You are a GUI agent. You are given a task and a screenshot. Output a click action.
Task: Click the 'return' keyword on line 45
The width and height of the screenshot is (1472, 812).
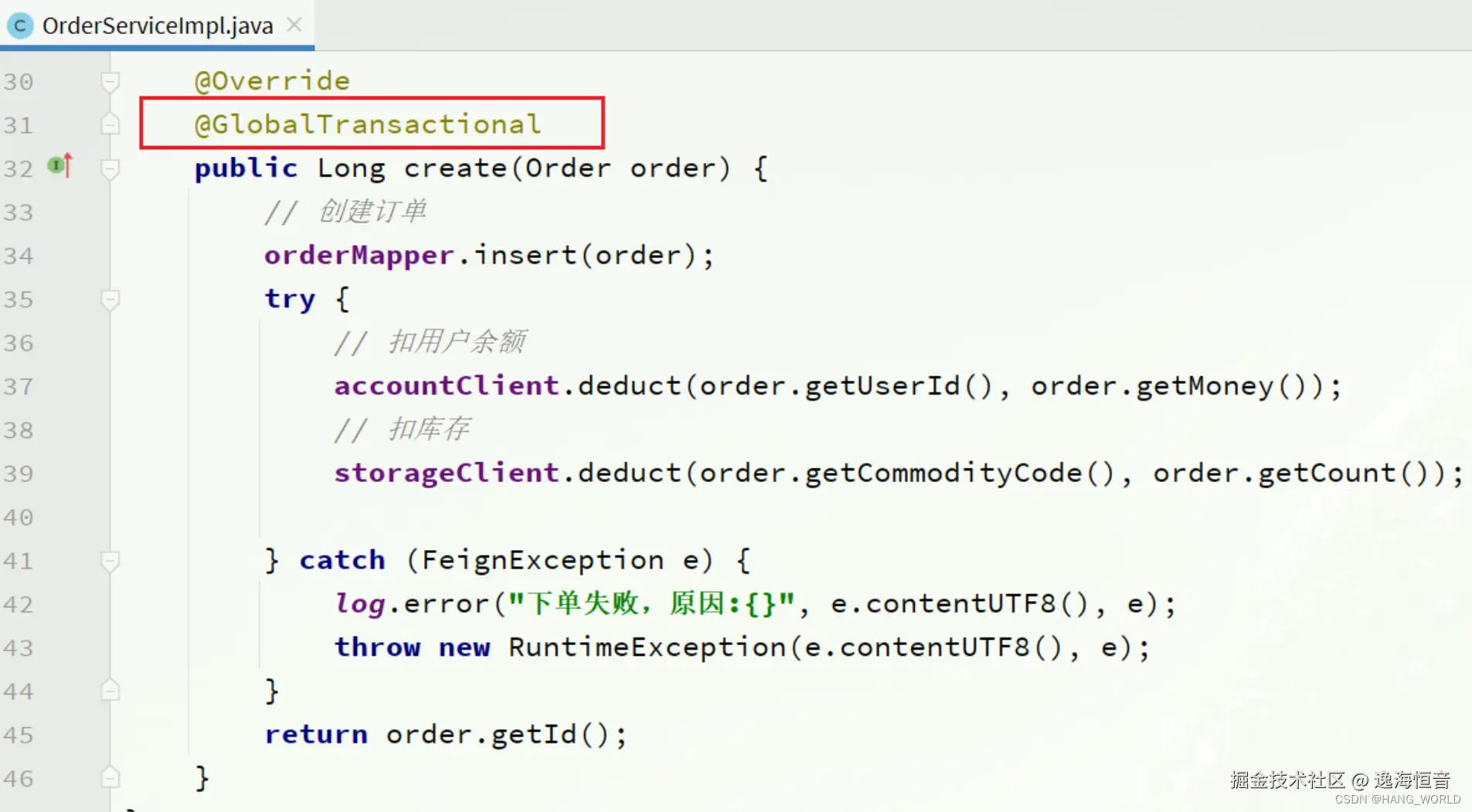click(316, 735)
